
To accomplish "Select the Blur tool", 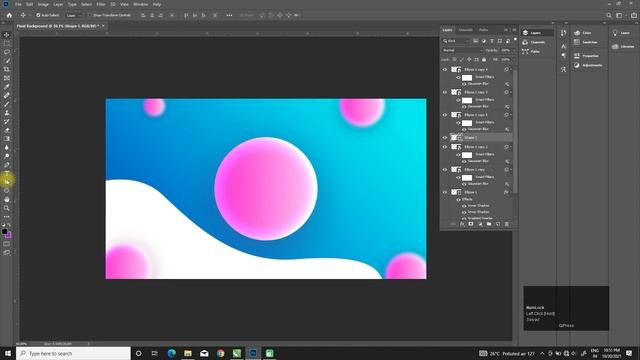I will [x=7, y=147].
